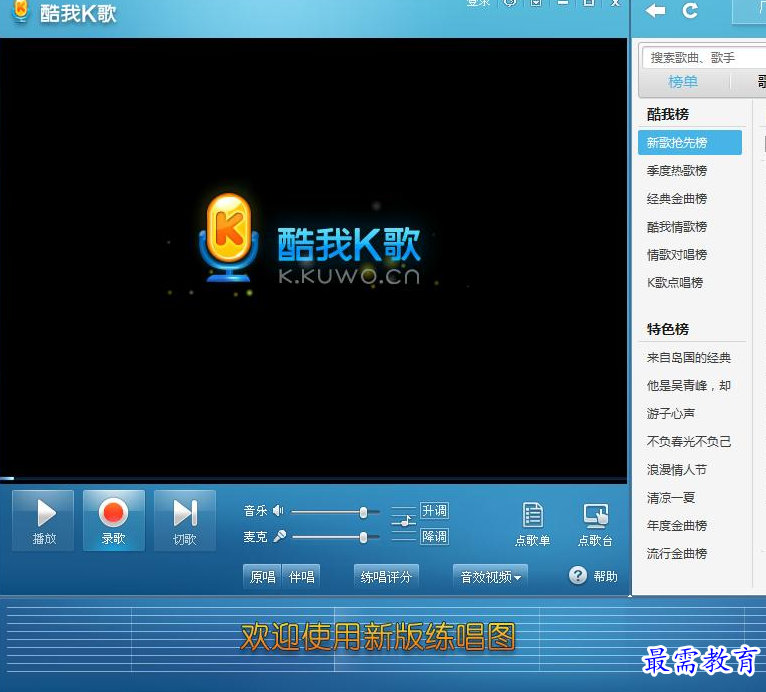The image size is (766, 692).
Task: Click the 帮助 question mark icon
Action: point(578,575)
